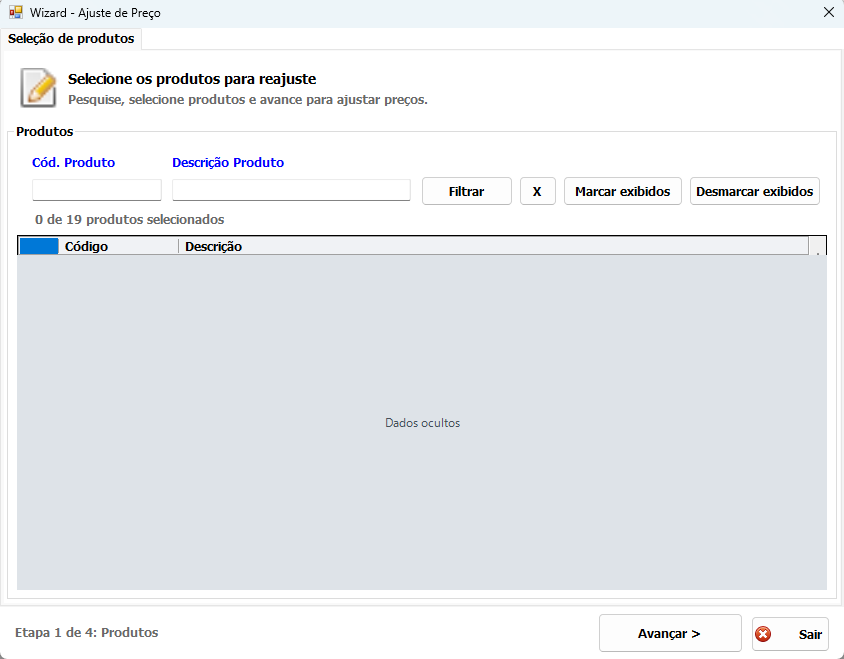Click the Produtos group box label
The image size is (844, 659).
pos(45,131)
